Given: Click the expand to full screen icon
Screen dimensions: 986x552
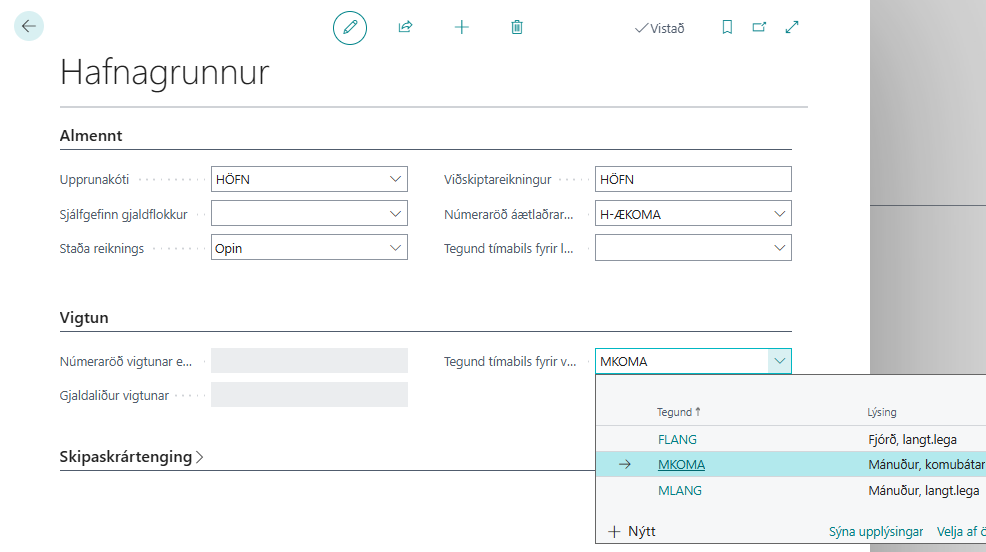Looking at the screenshot, I should (x=792, y=28).
